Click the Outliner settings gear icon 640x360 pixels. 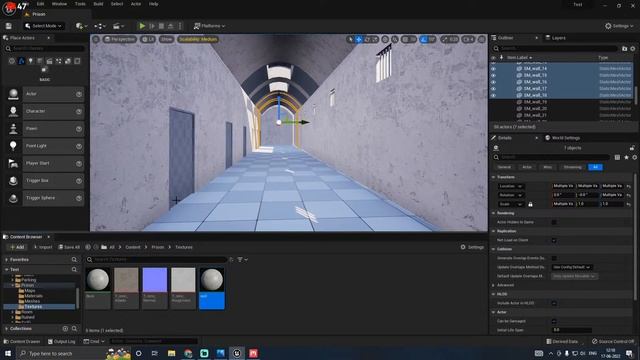tap(633, 49)
